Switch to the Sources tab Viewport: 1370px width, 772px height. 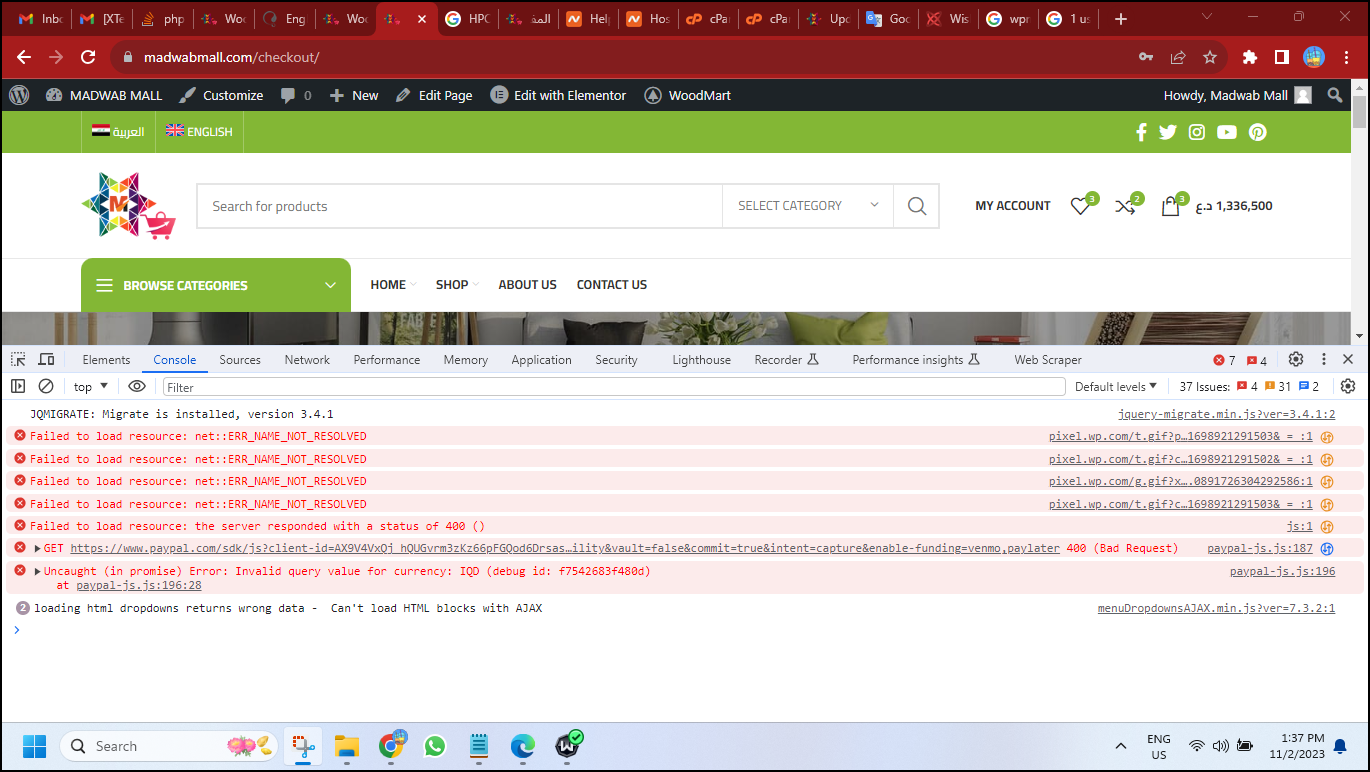240,360
